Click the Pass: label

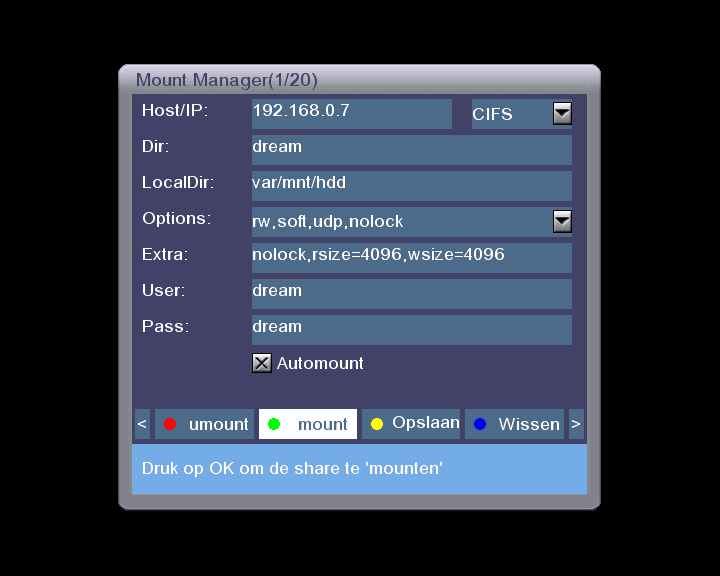166,327
